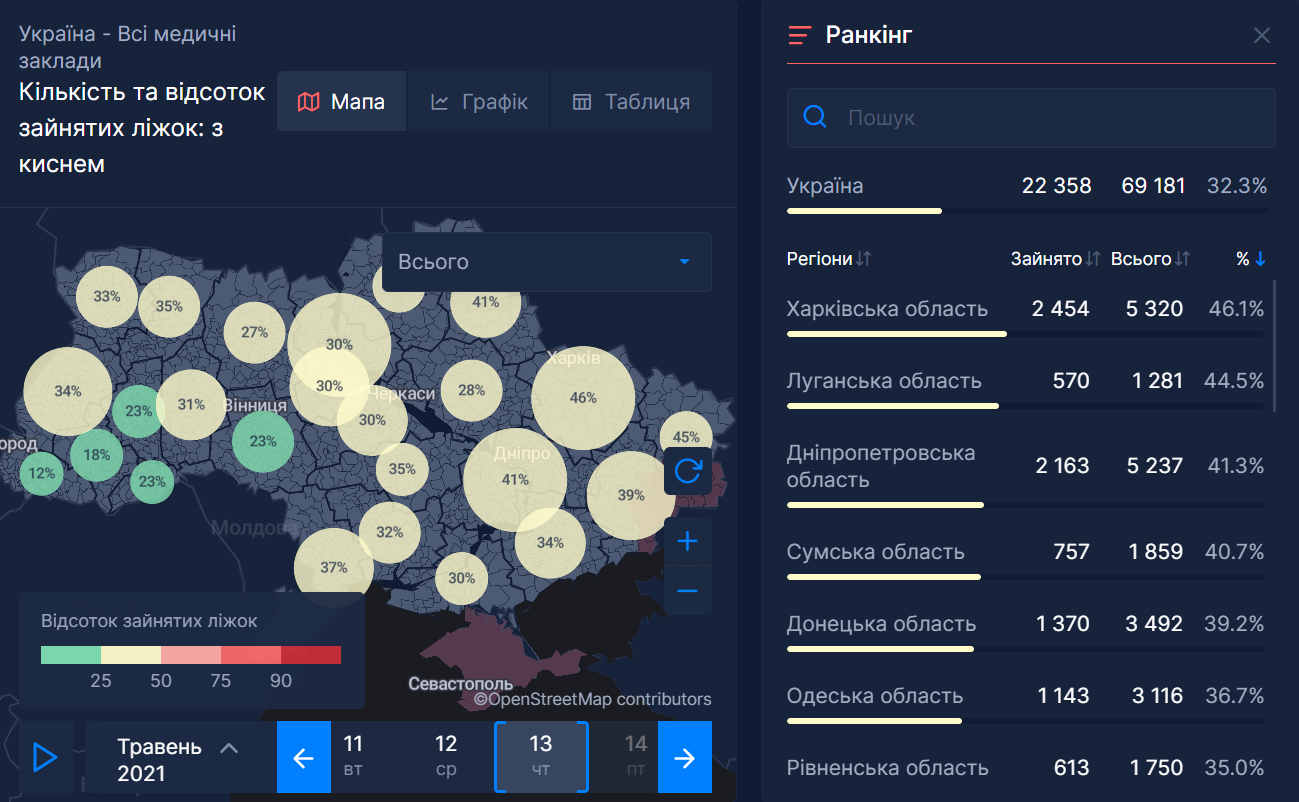Click the 18% green map bubble

coord(97,455)
